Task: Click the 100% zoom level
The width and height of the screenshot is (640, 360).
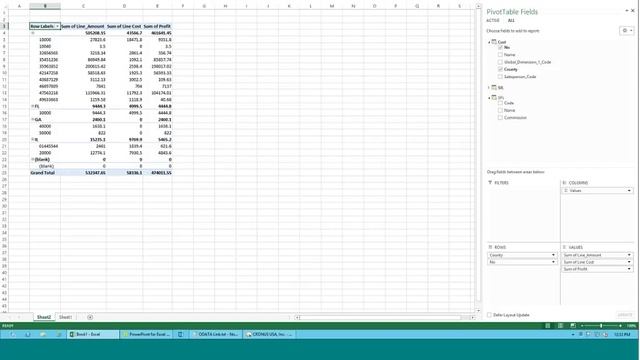Action: (631, 326)
